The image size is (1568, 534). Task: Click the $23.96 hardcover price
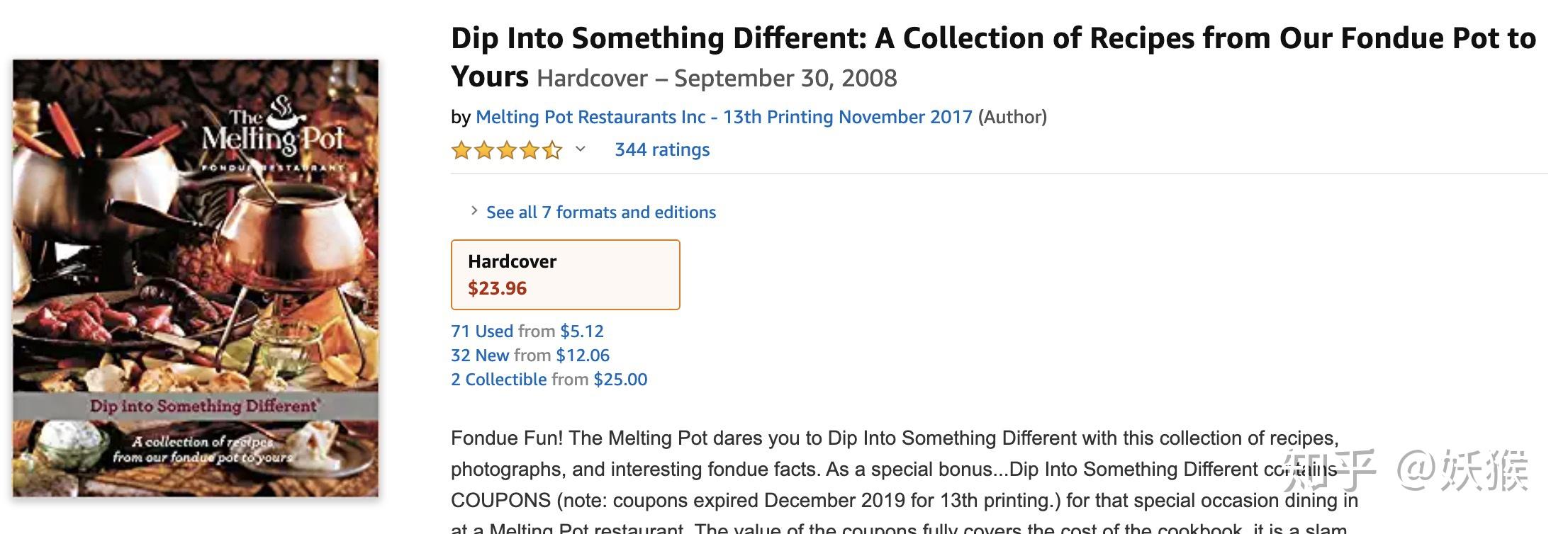498,288
